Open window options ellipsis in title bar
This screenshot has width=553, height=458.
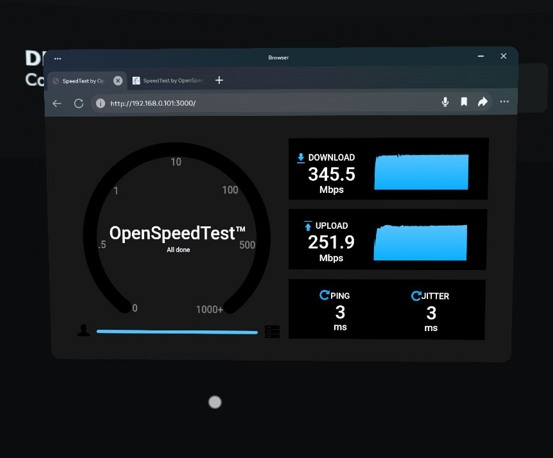pos(58,59)
